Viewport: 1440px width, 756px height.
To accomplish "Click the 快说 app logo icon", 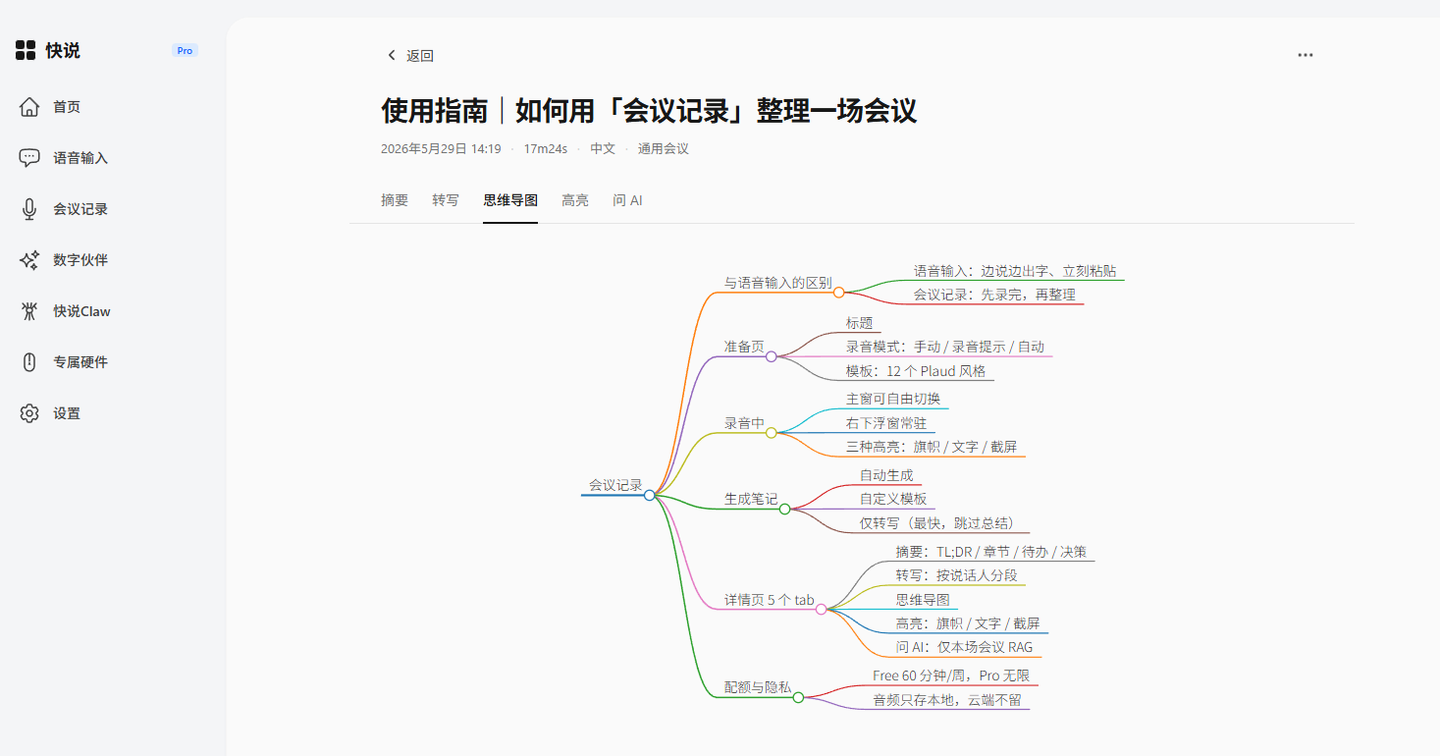I will coord(26,50).
